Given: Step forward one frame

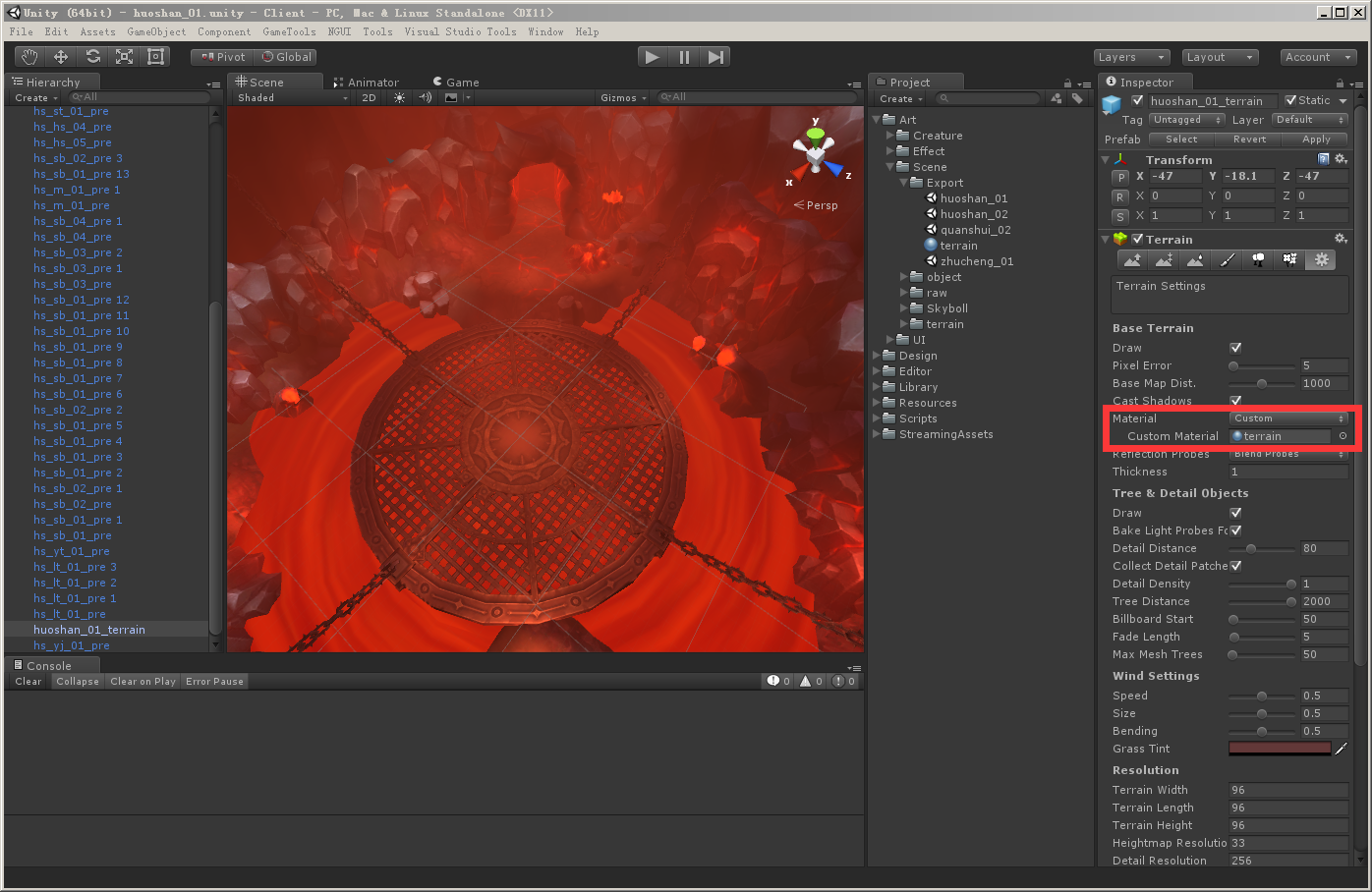Looking at the screenshot, I should click(715, 57).
